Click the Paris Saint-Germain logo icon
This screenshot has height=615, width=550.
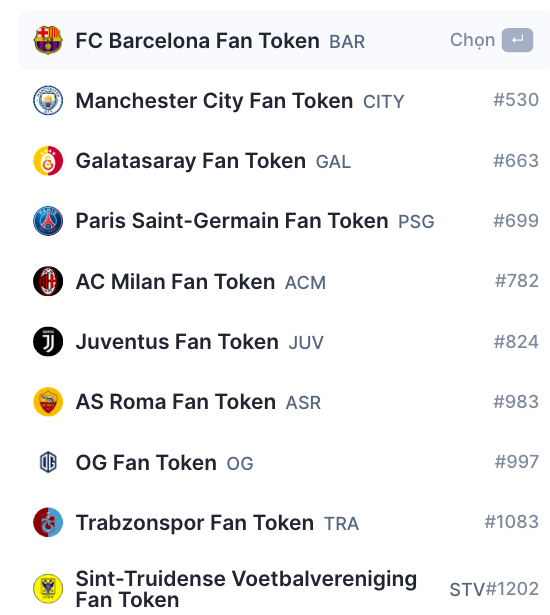coord(48,221)
